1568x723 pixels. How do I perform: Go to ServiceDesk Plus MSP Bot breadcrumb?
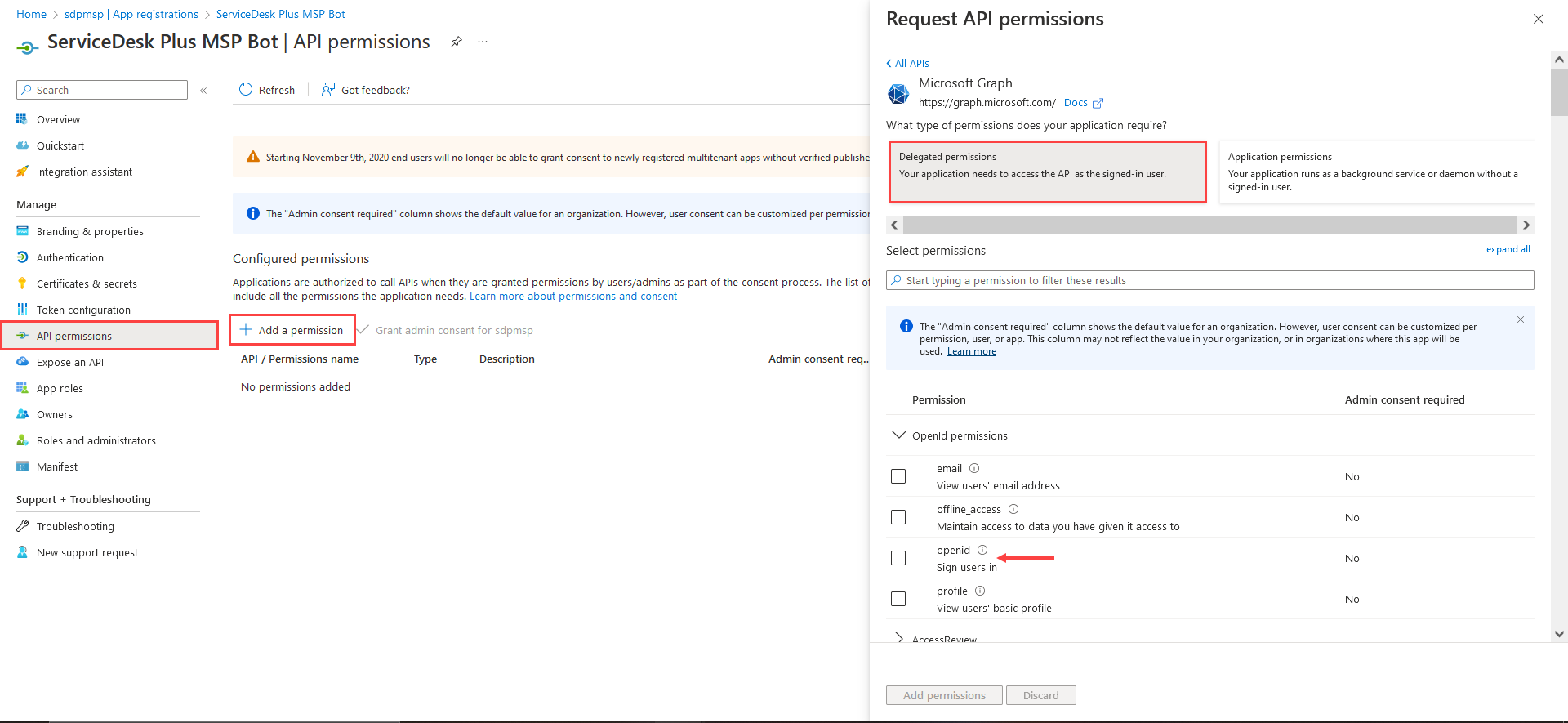click(281, 14)
